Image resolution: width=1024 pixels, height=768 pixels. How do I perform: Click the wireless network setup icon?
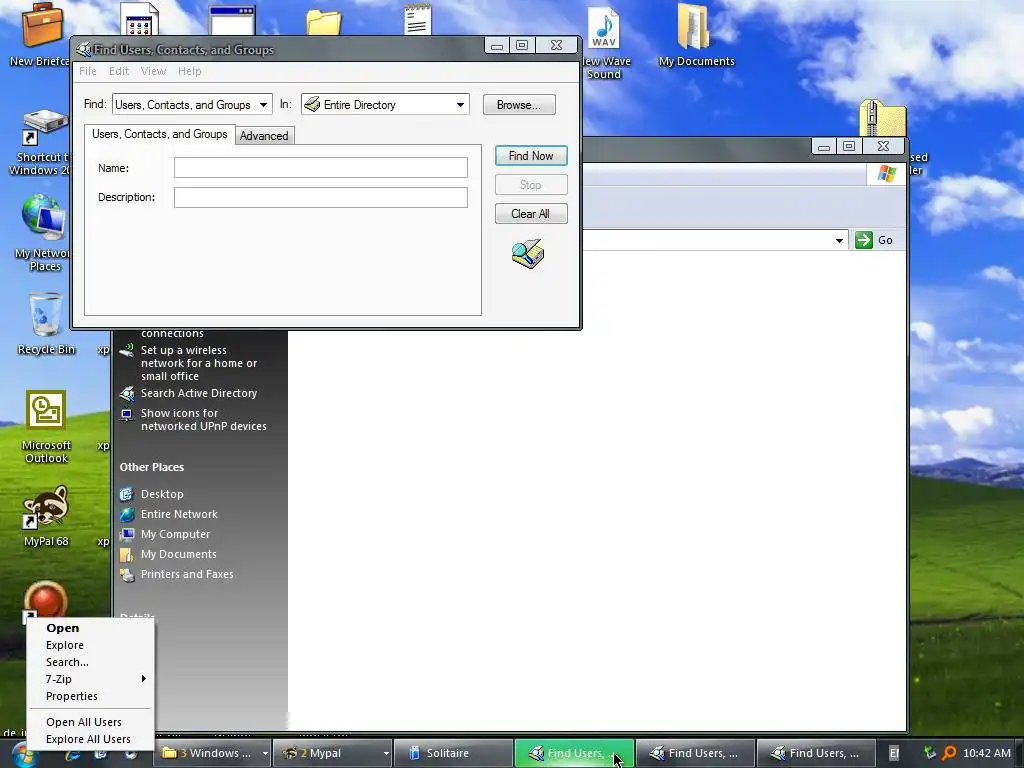tap(127, 351)
